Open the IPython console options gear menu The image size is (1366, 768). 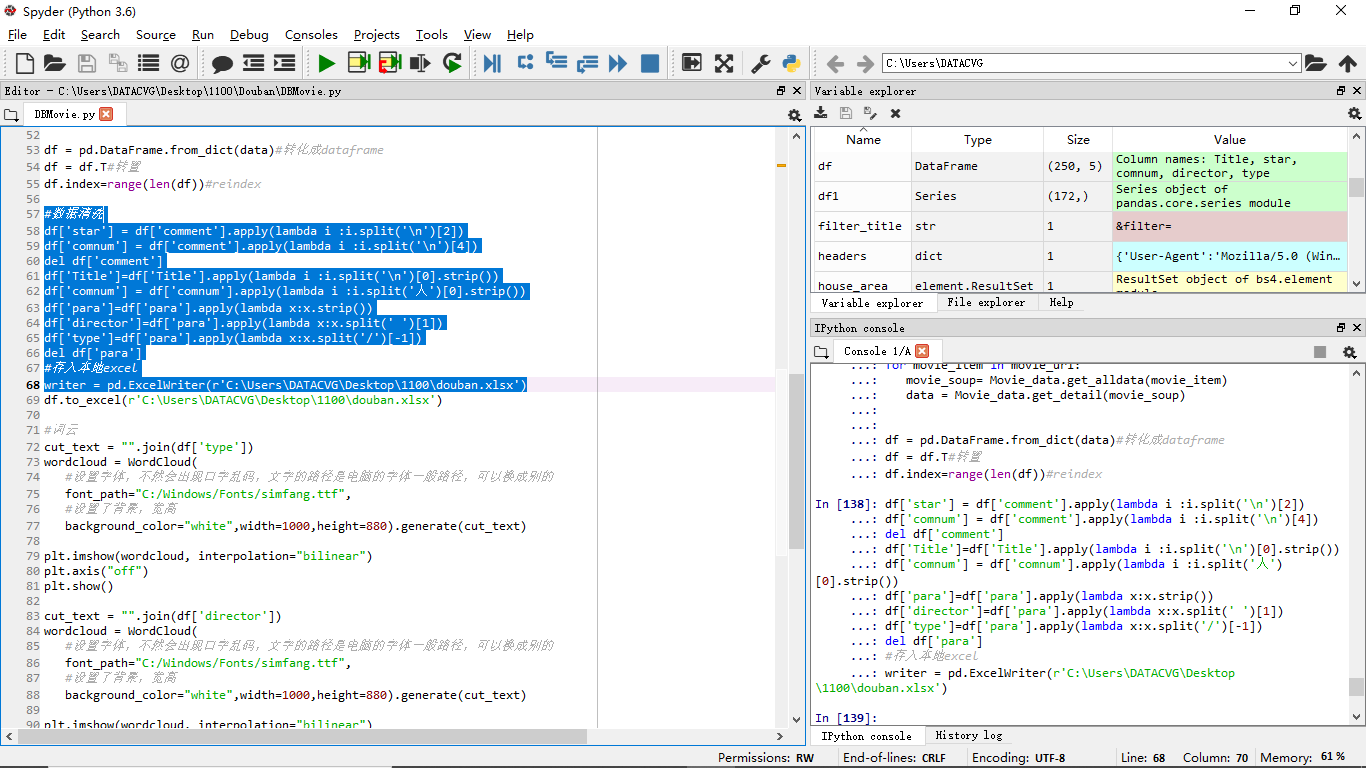[x=1349, y=352]
